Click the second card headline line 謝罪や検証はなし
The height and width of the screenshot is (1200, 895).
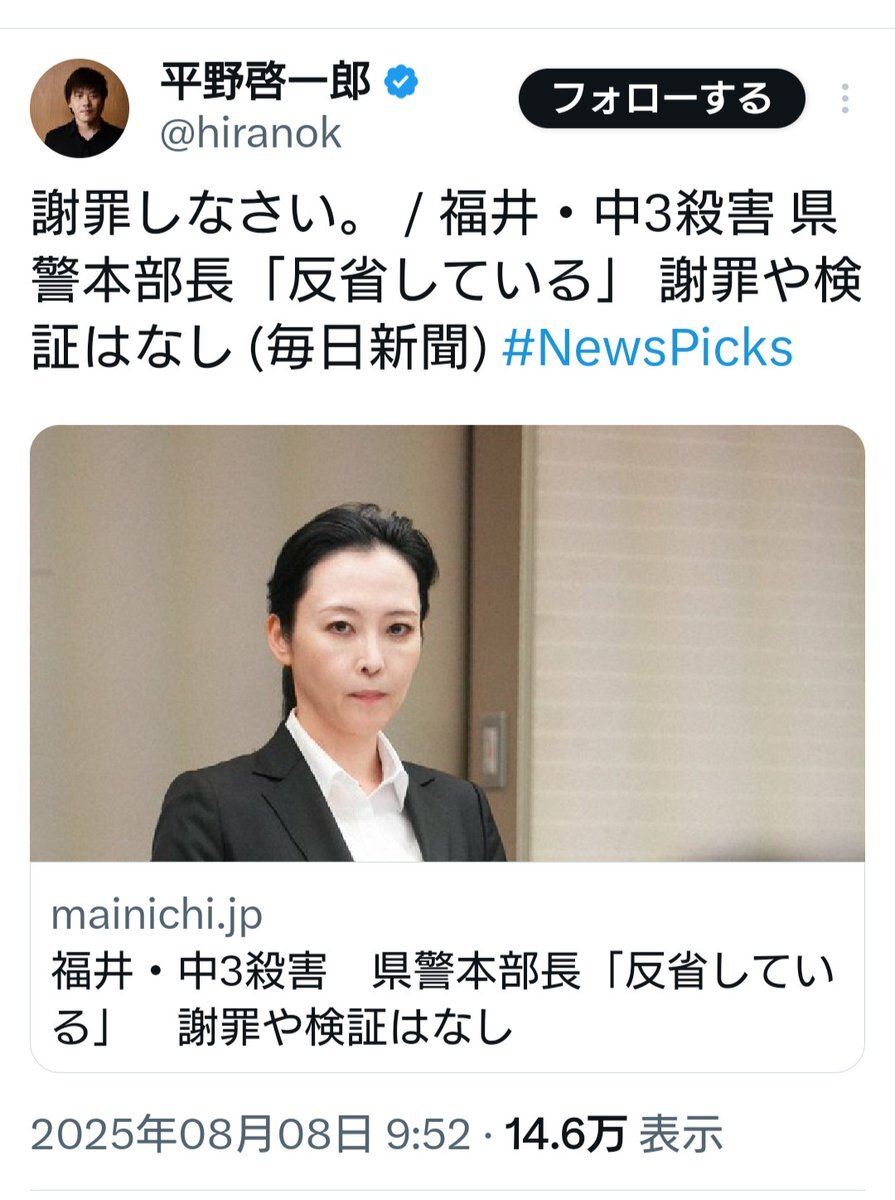[345, 1027]
